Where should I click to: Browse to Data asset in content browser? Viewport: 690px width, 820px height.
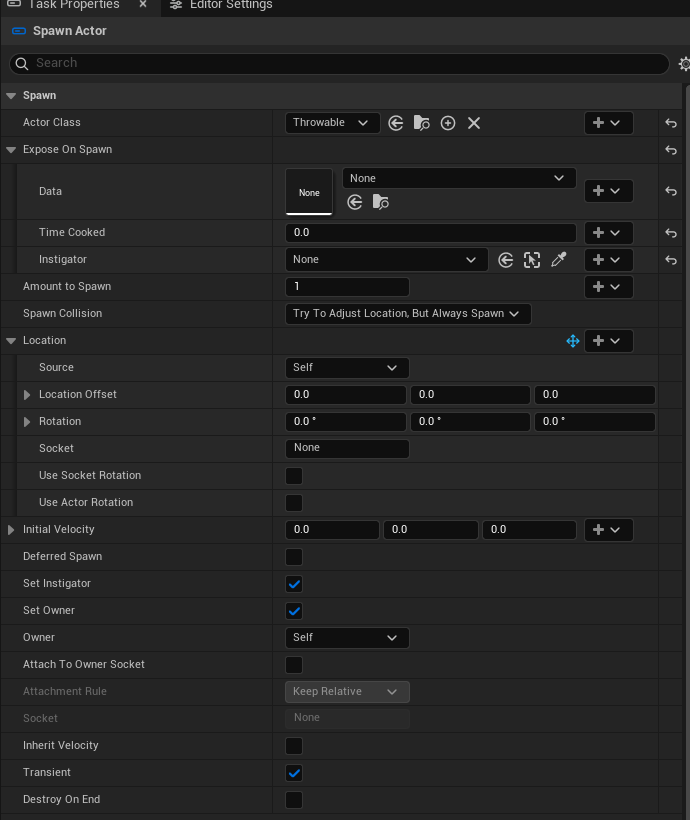pos(381,202)
